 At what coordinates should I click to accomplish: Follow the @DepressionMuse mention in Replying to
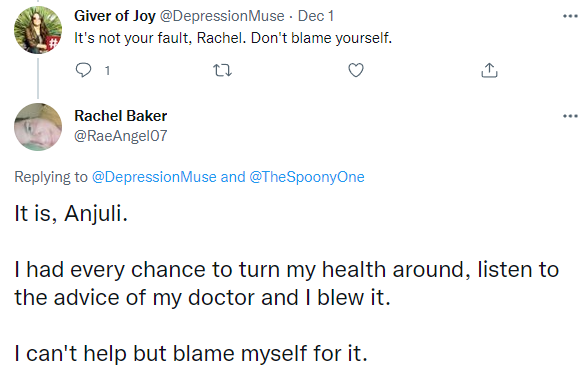tap(154, 177)
